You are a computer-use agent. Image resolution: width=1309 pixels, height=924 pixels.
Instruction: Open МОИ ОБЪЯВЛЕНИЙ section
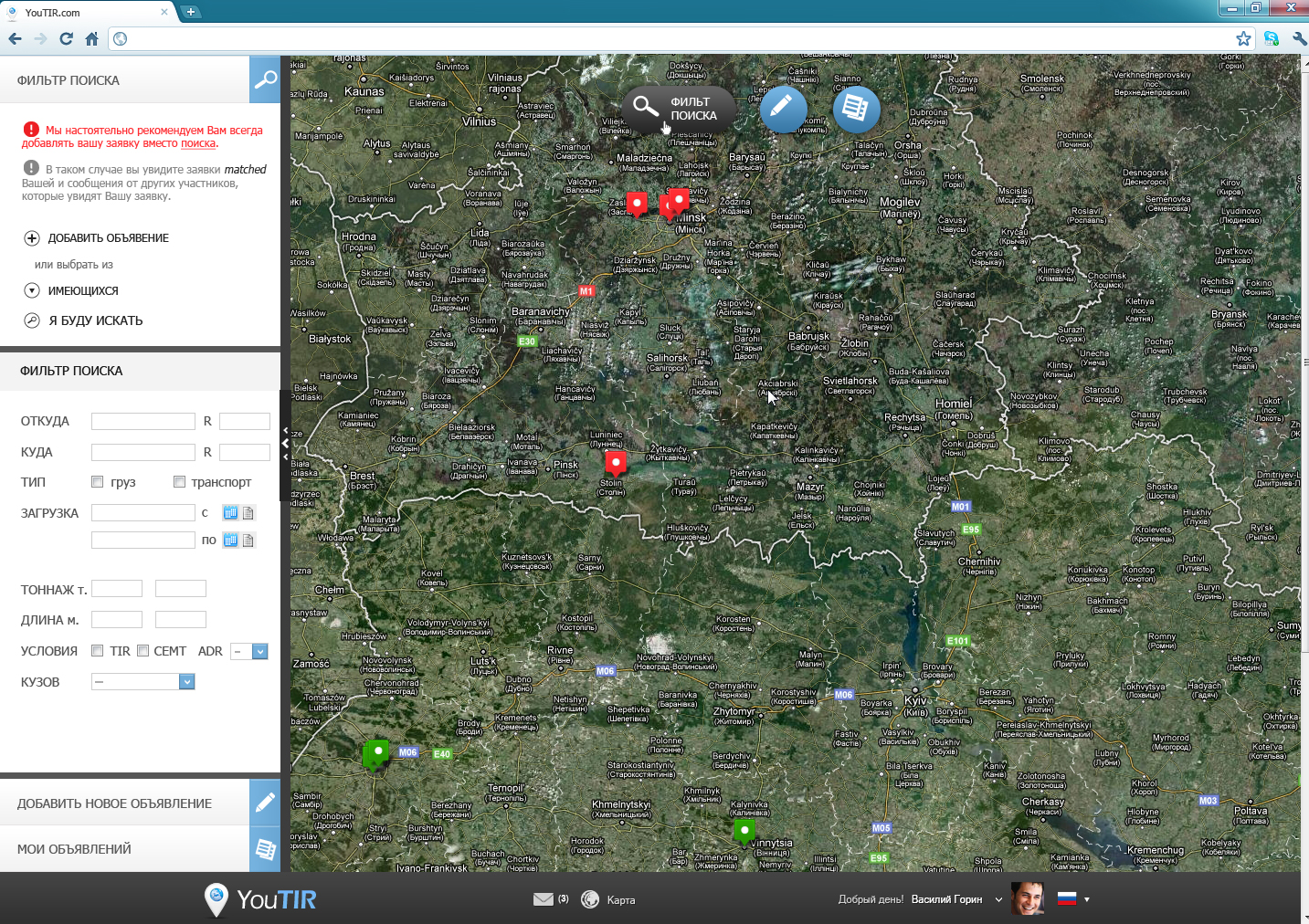pyautogui.click(x=74, y=849)
